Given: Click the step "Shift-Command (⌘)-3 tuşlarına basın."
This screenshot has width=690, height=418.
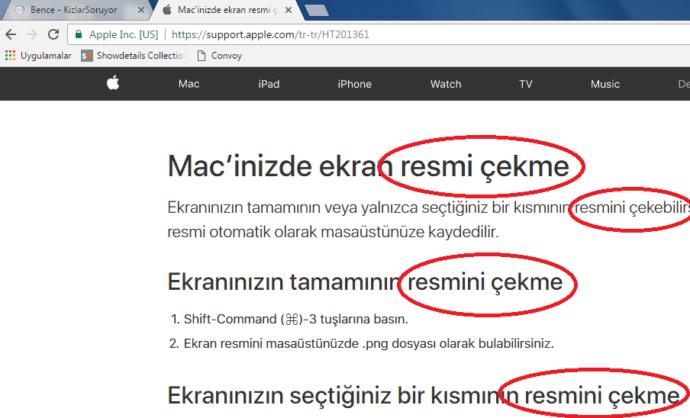Looking at the screenshot, I should click(296, 319).
